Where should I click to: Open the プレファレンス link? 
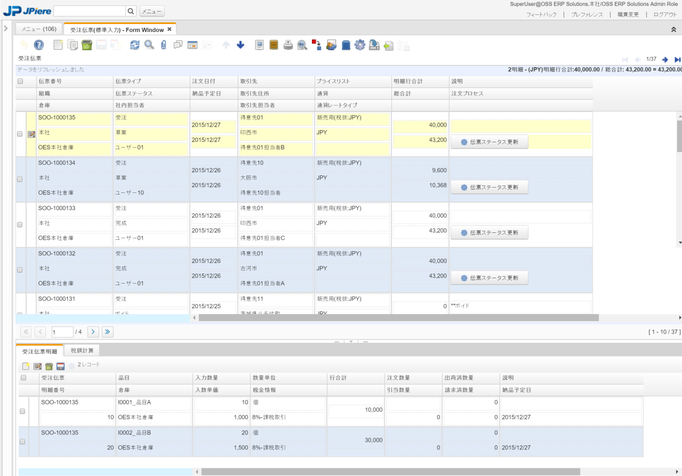587,14
